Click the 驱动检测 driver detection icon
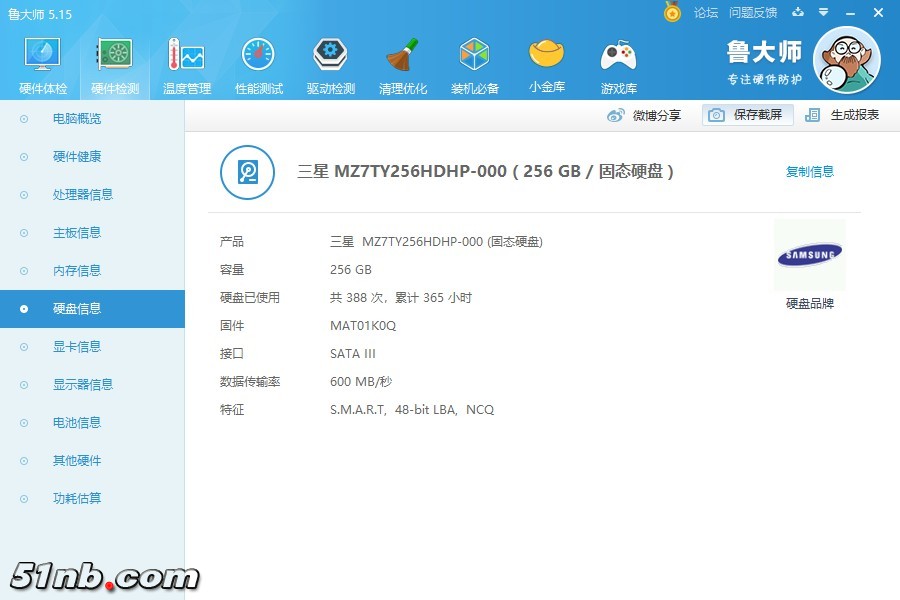The image size is (900, 600). [x=330, y=55]
